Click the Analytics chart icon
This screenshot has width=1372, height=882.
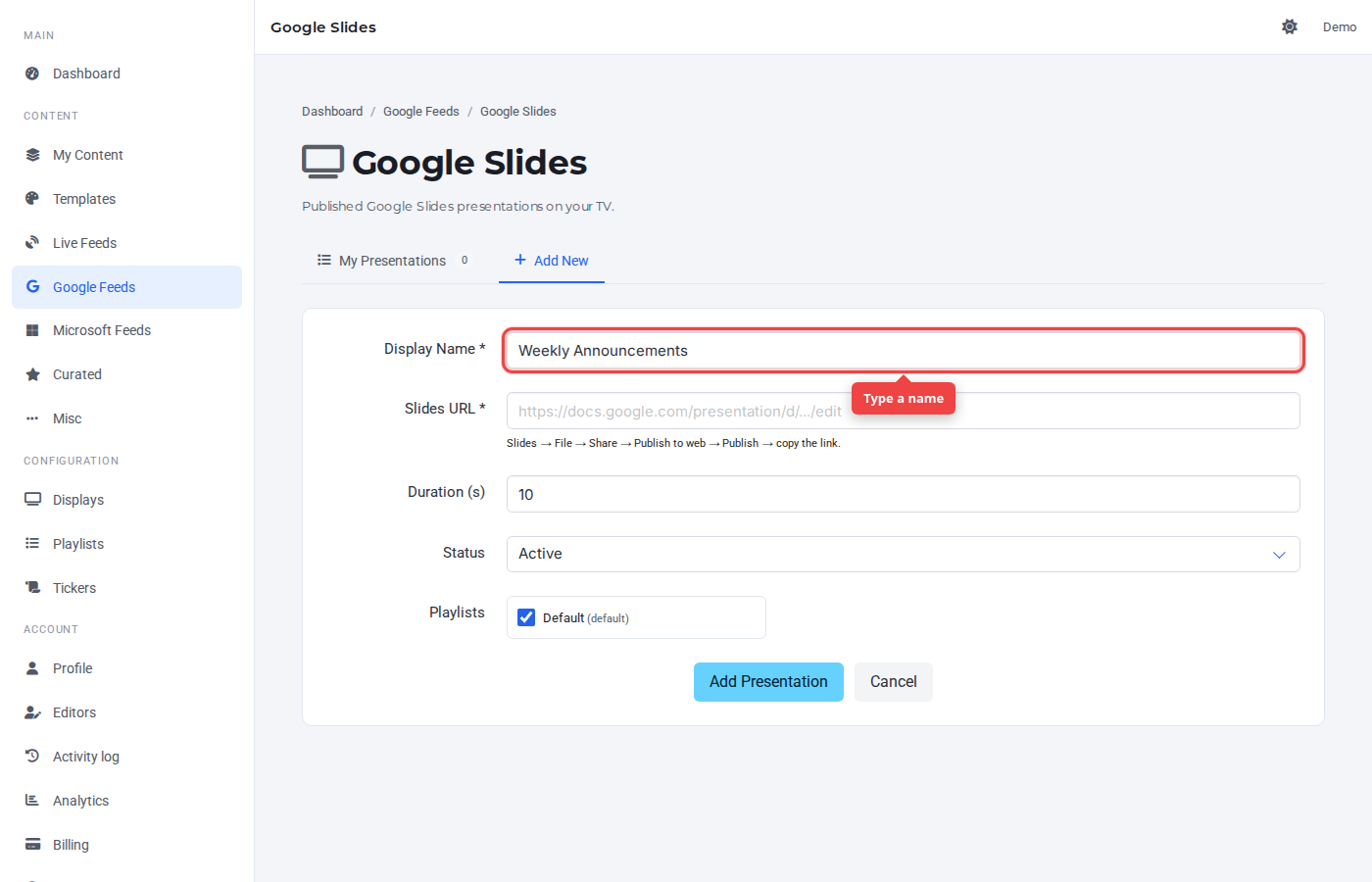pos(32,801)
